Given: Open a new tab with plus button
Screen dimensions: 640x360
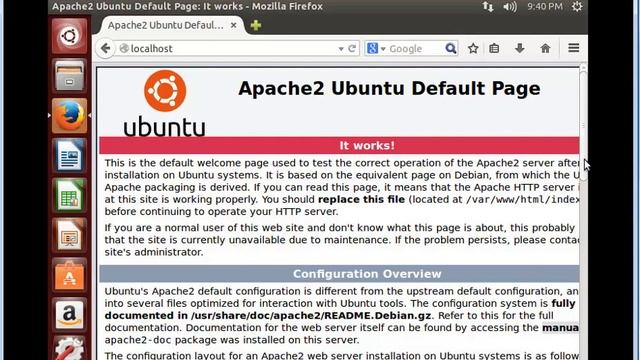Looking at the screenshot, I should coord(256,25).
